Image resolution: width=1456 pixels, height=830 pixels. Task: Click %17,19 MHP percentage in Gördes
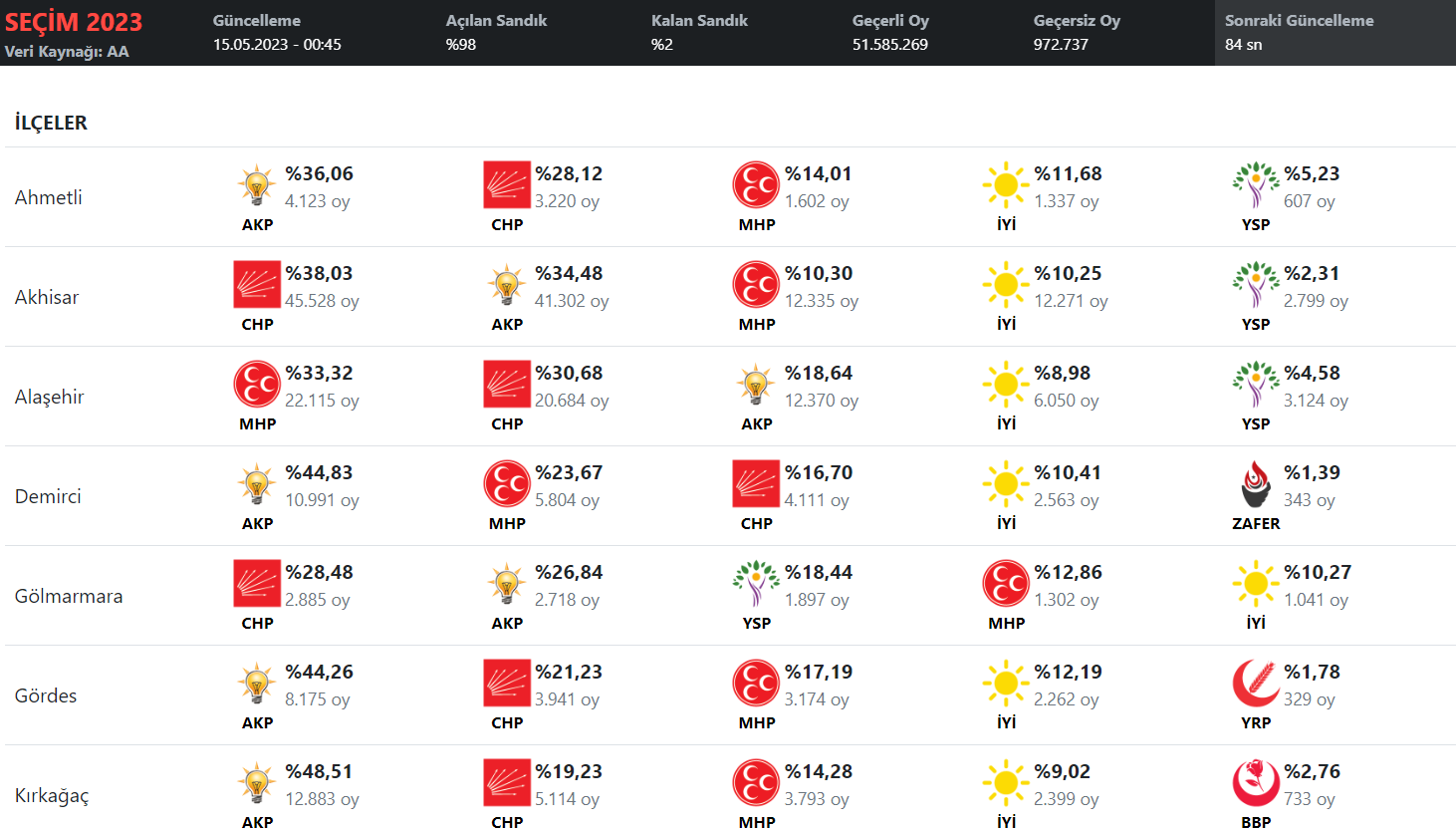tap(819, 672)
